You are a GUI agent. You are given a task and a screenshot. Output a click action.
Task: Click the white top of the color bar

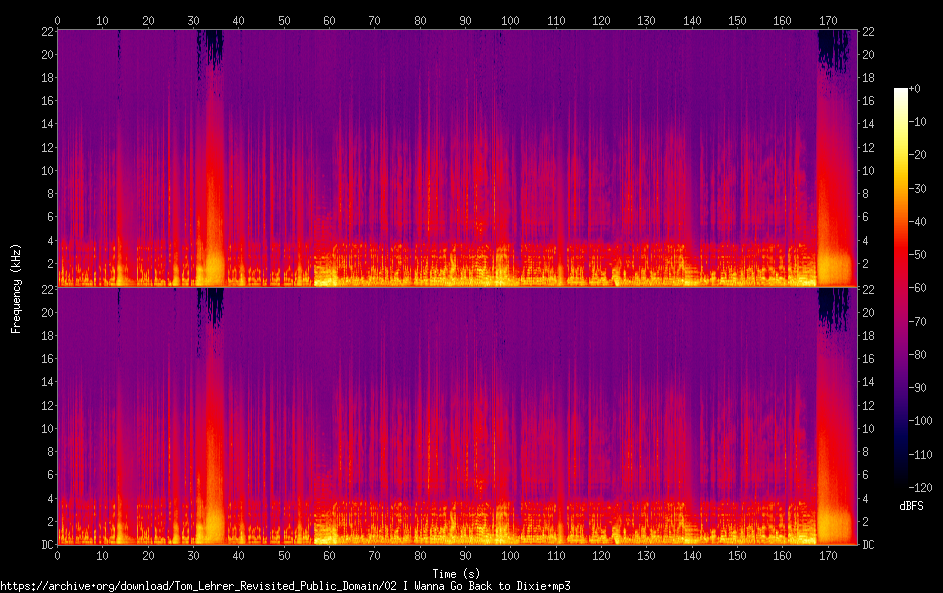pos(900,92)
